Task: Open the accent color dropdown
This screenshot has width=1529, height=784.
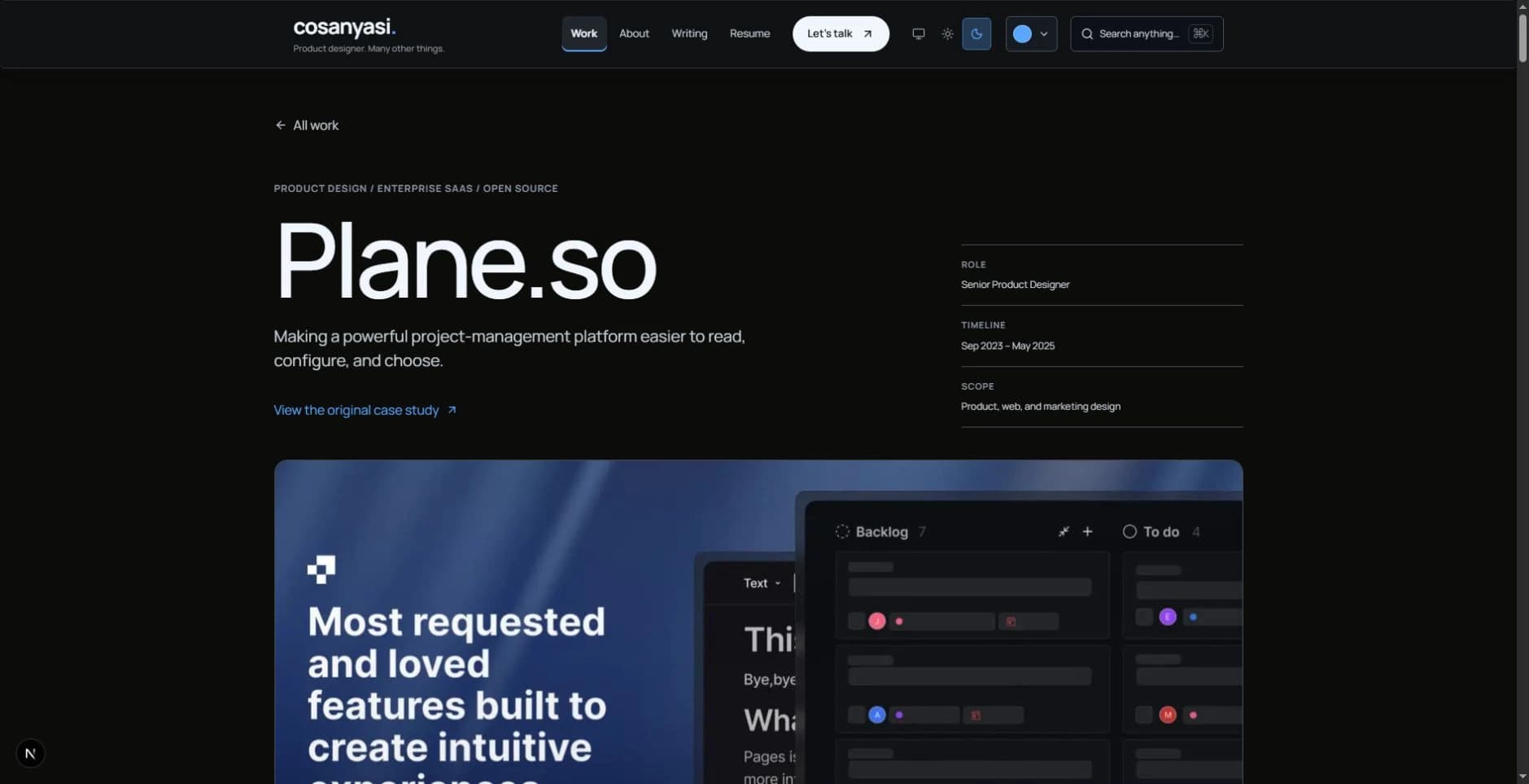Action: pos(1031,34)
